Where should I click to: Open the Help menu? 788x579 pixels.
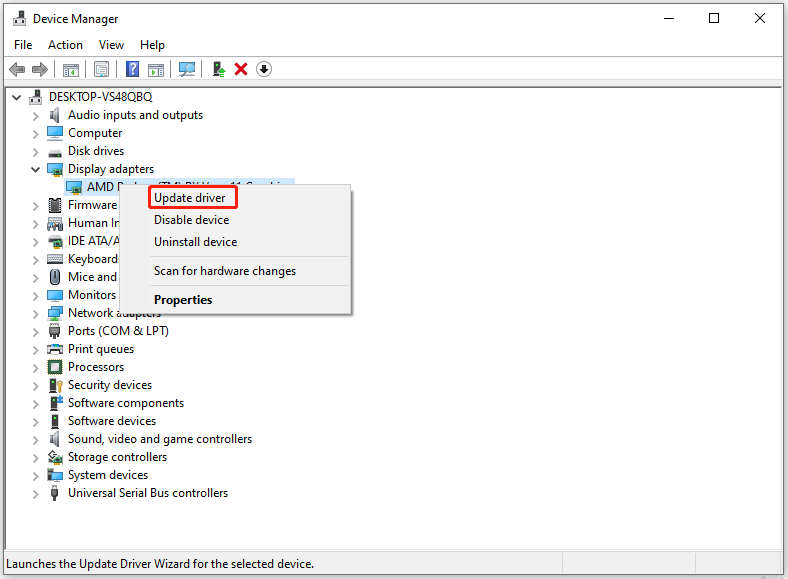pos(152,45)
